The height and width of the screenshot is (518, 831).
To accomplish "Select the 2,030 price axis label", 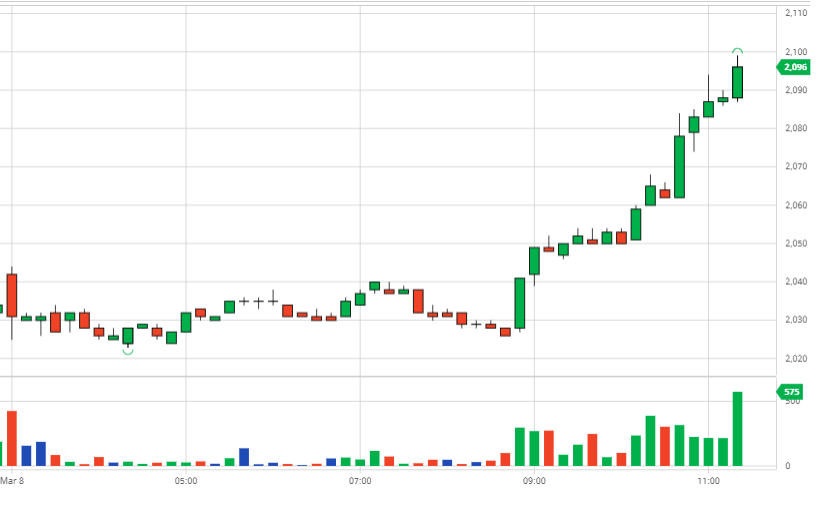I will [796, 320].
